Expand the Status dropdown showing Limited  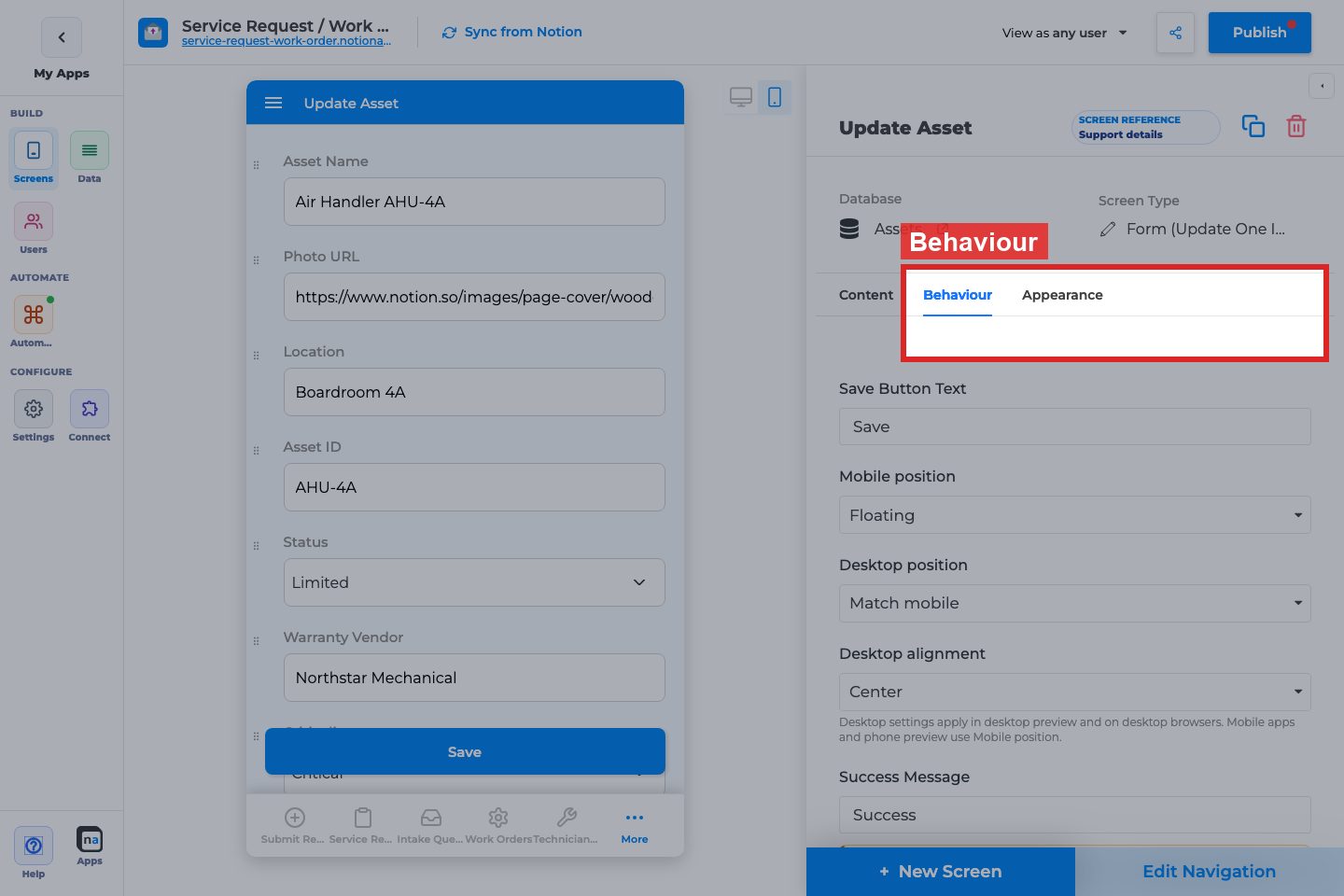[474, 582]
